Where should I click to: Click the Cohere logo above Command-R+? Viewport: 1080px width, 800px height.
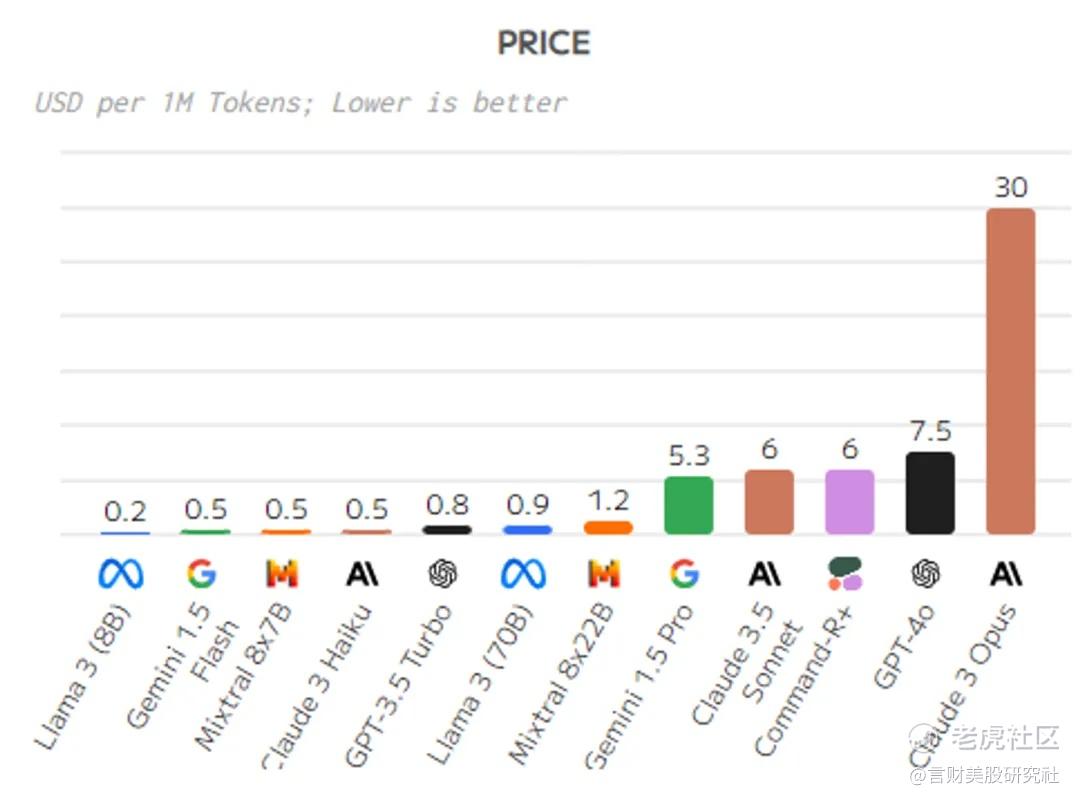[x=845, y=573]
